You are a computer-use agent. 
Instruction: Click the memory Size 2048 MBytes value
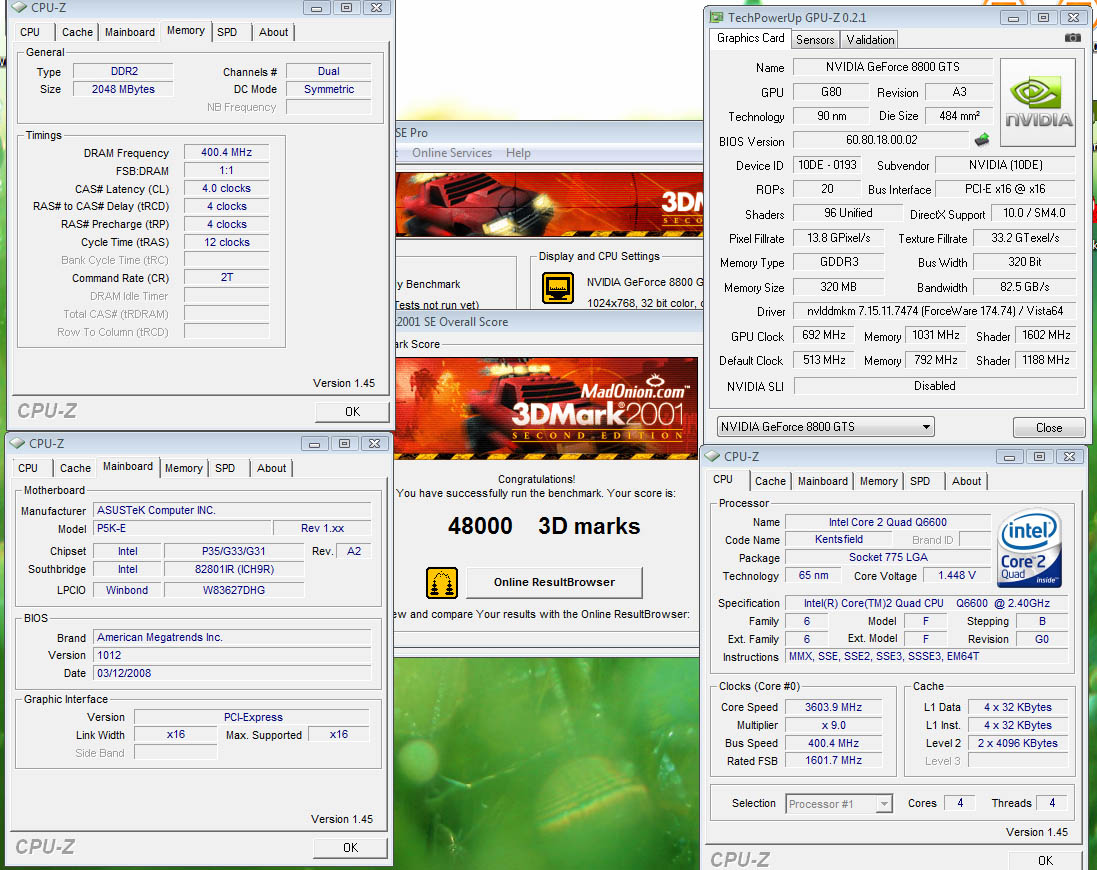tap(123, 89)
